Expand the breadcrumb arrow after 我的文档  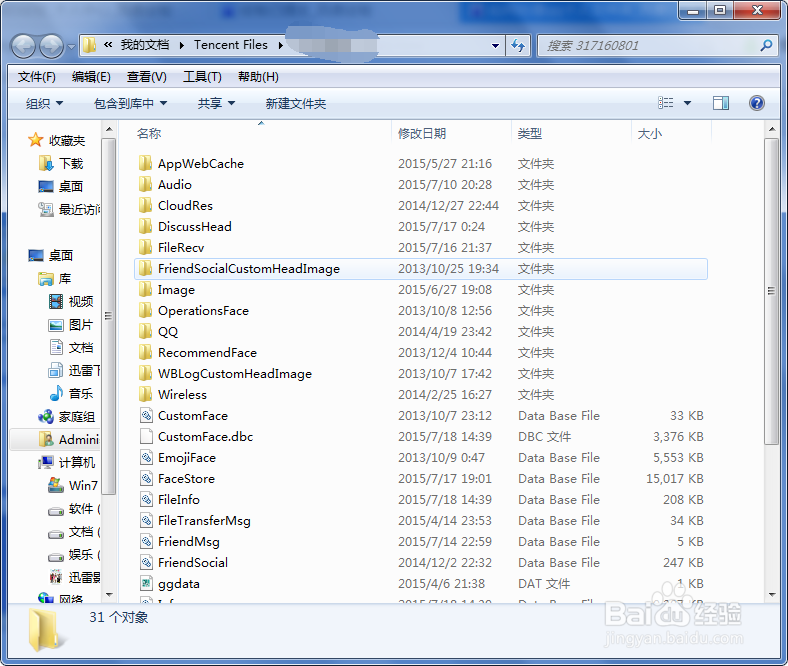point(181,45)
